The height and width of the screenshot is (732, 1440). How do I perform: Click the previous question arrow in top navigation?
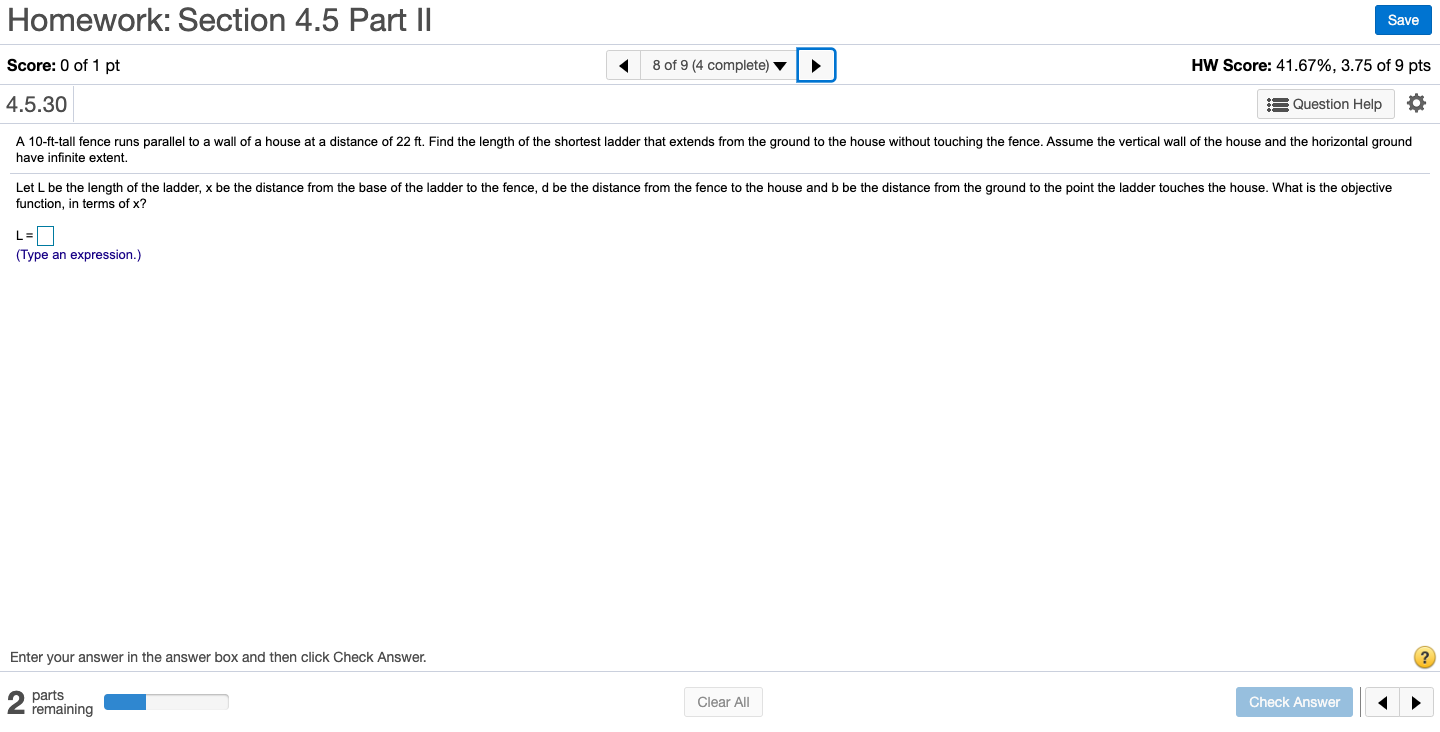[623, 66]
